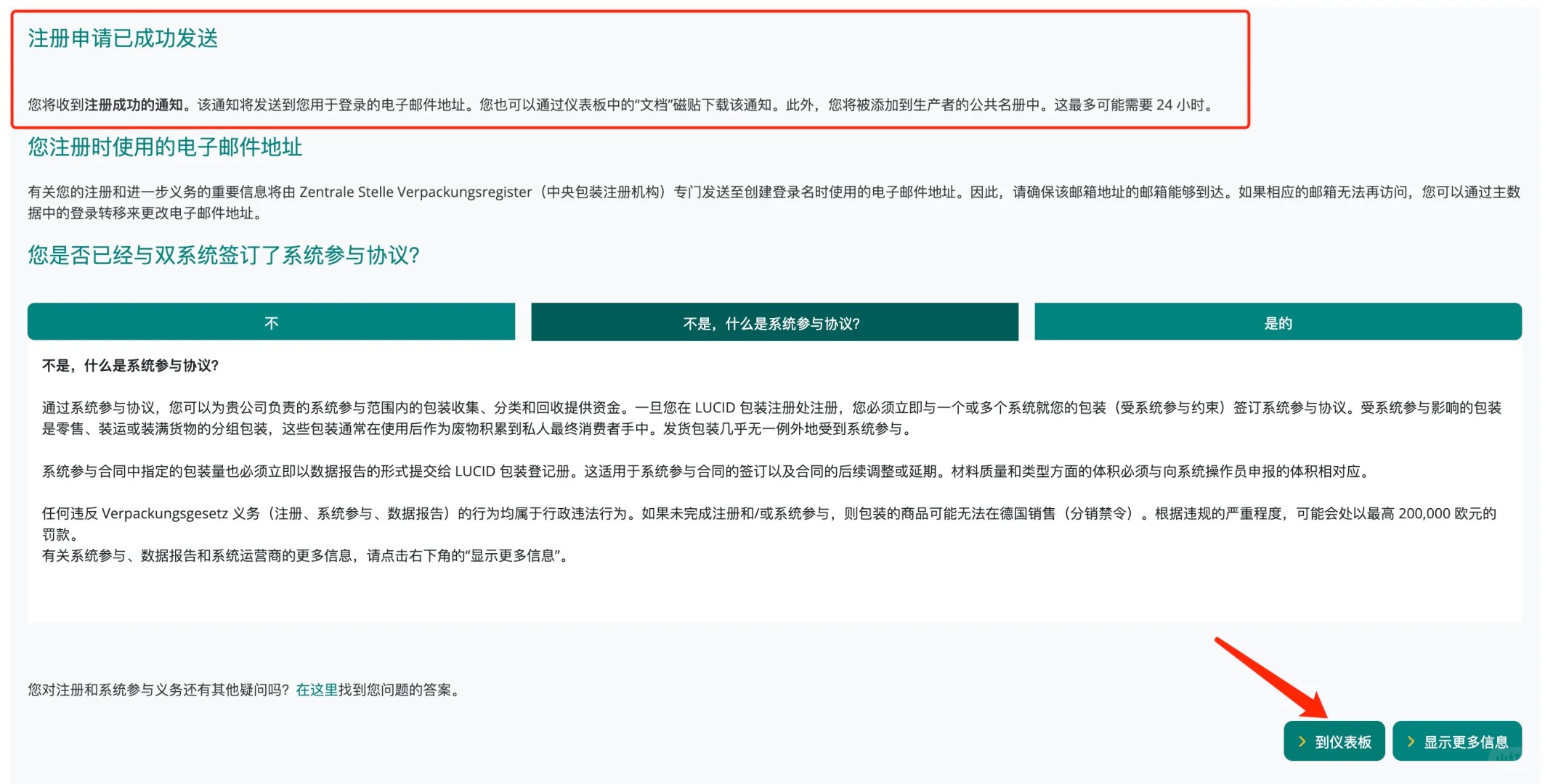Image resolution: width=1553 pixels, height=784 pixels.
Task: Click heading 您注册时使用的电子邮件地址
Action: [165, 147]
